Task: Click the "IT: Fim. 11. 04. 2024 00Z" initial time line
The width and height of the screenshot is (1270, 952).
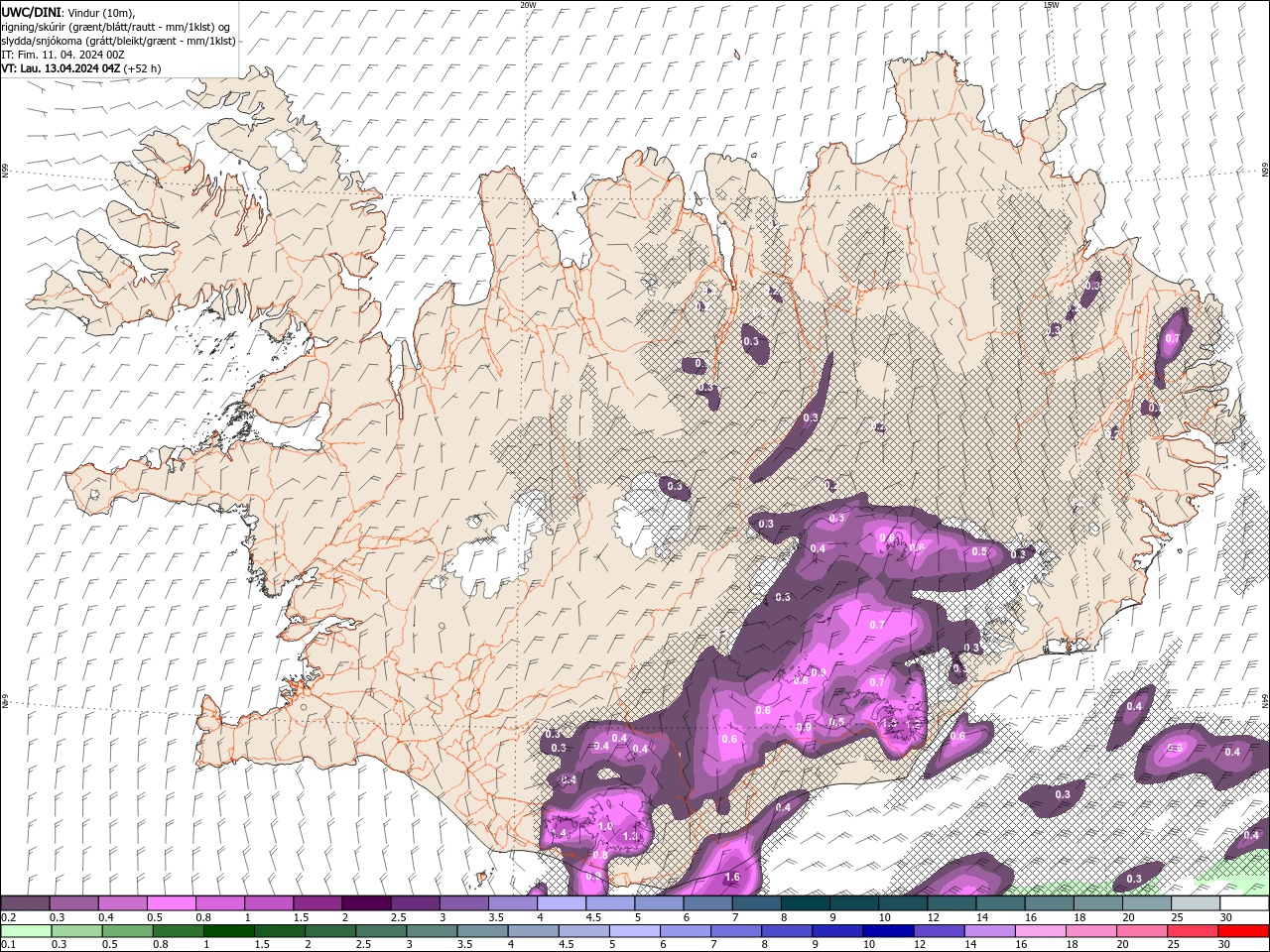Action: pyautogui.click(x=63, y=55)
